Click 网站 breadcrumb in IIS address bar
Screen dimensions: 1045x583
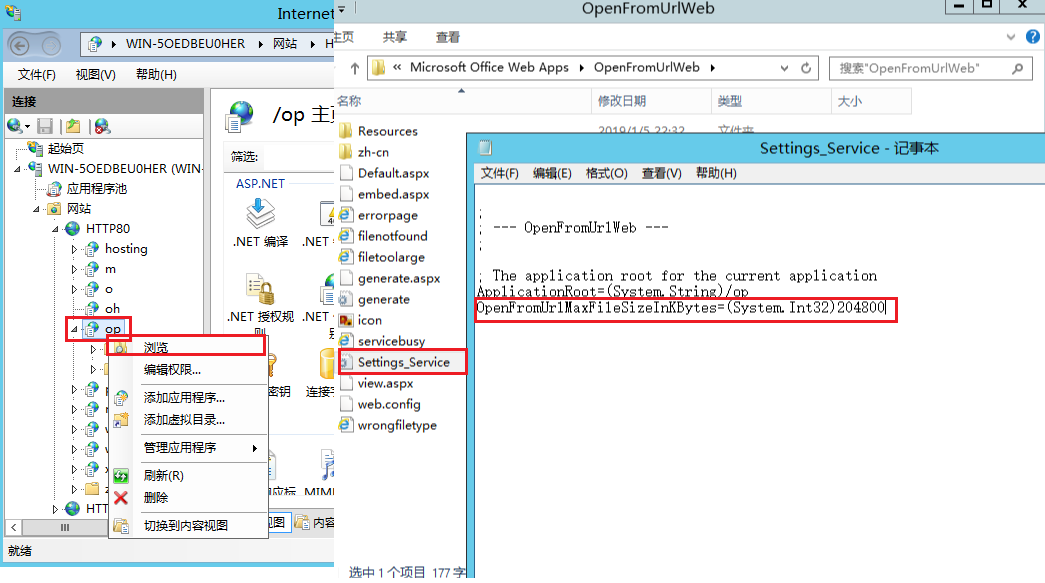click(285, 44)
